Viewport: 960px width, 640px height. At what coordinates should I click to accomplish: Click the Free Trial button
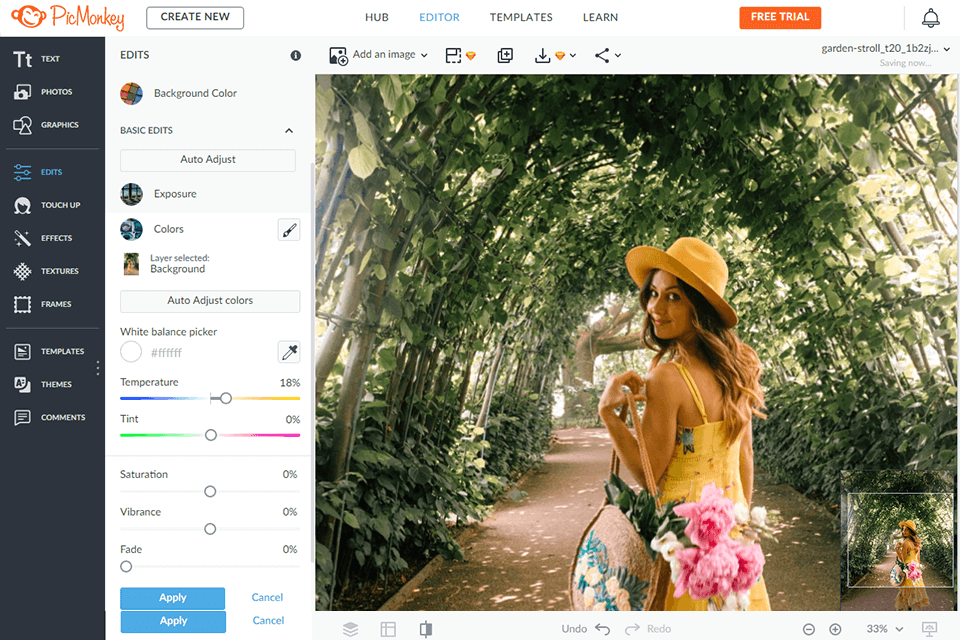780,17
